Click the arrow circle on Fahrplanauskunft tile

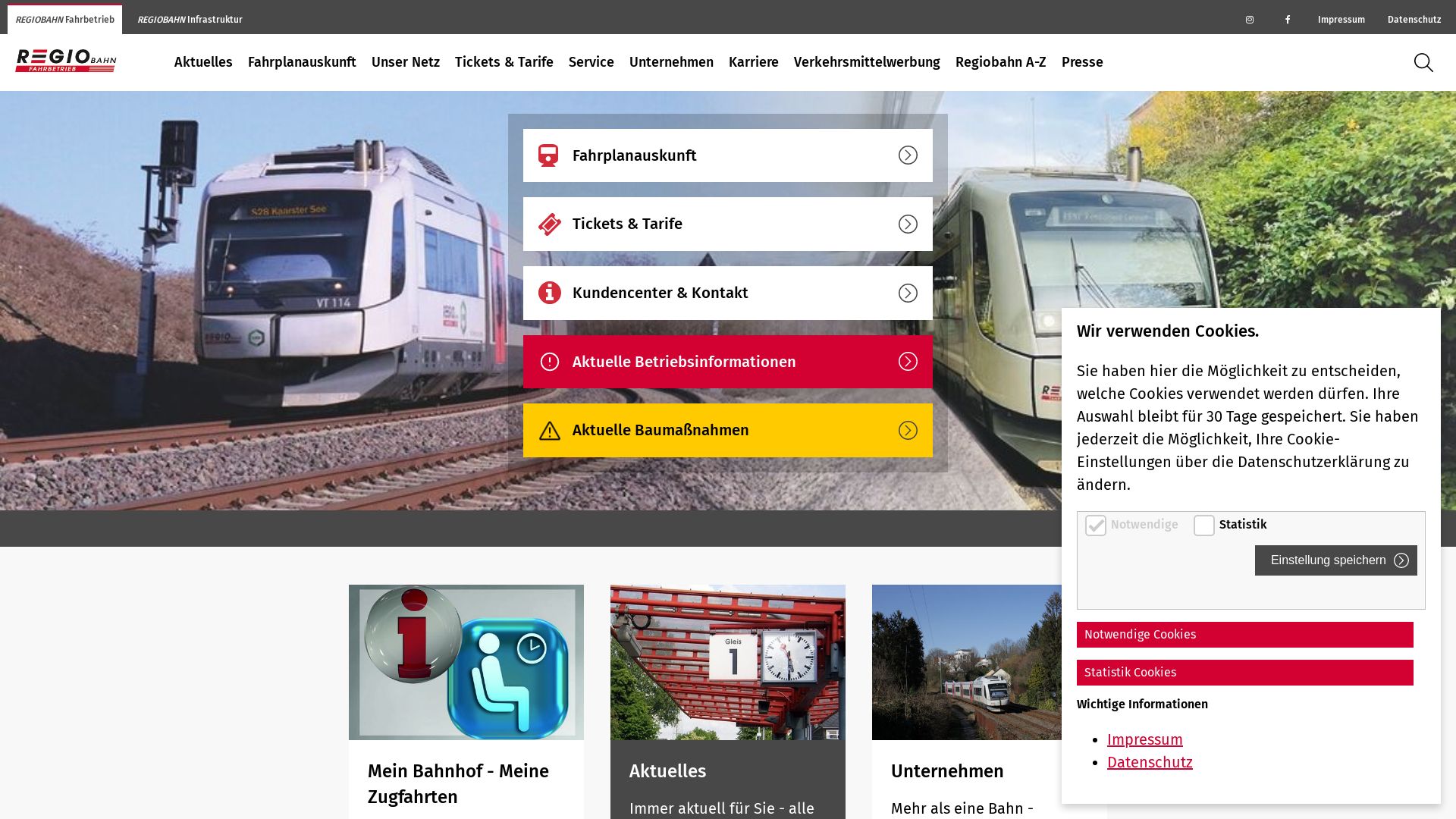pos(908,155)
